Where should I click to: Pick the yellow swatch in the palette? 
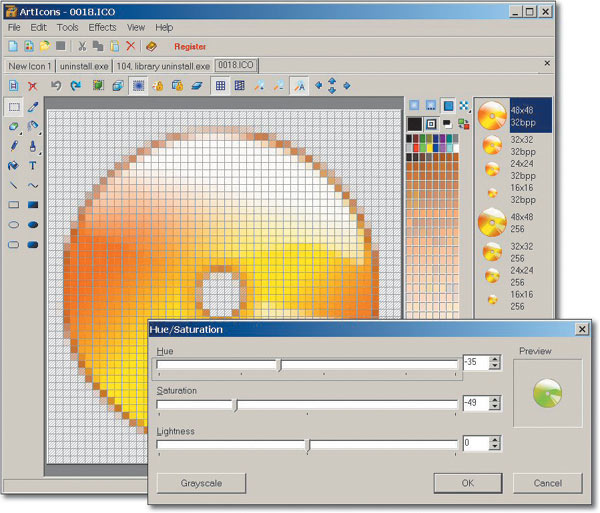pos(429,148)
